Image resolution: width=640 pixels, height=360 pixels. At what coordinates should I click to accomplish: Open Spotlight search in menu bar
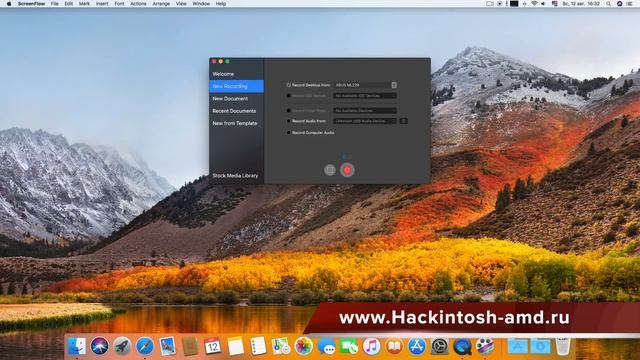(609, 4)
